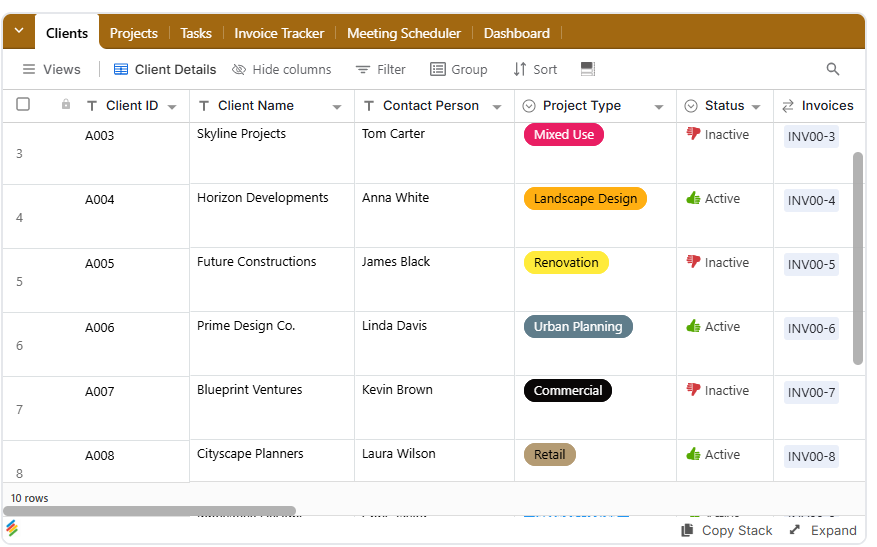Select cell Blueprint Ventures
877x547 pixels.
[272, 408]
